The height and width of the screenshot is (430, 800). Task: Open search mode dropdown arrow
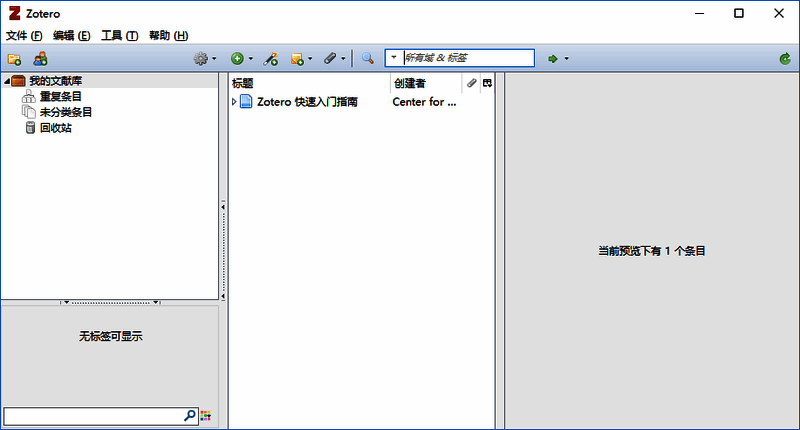pos(393,58)
